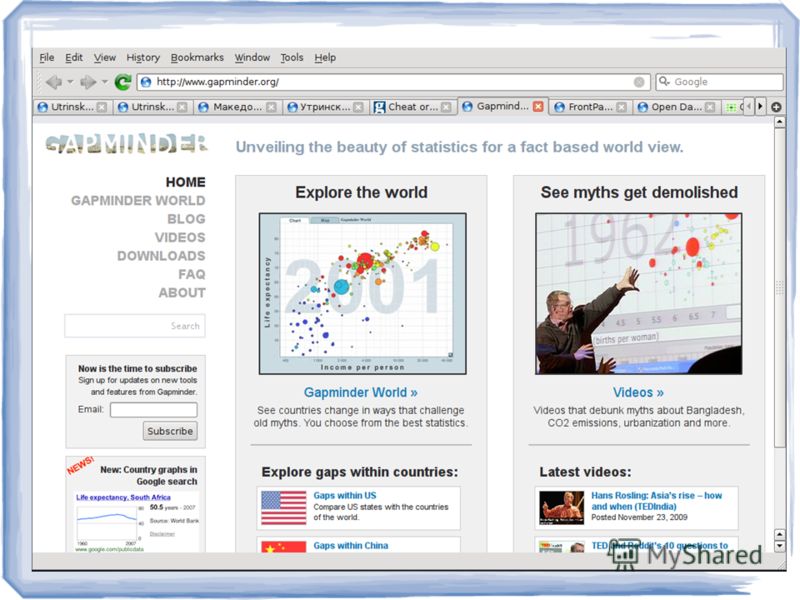The image size is (800, 600).
Task: Open new tab with plus icon
Action: tap(776, 107)
